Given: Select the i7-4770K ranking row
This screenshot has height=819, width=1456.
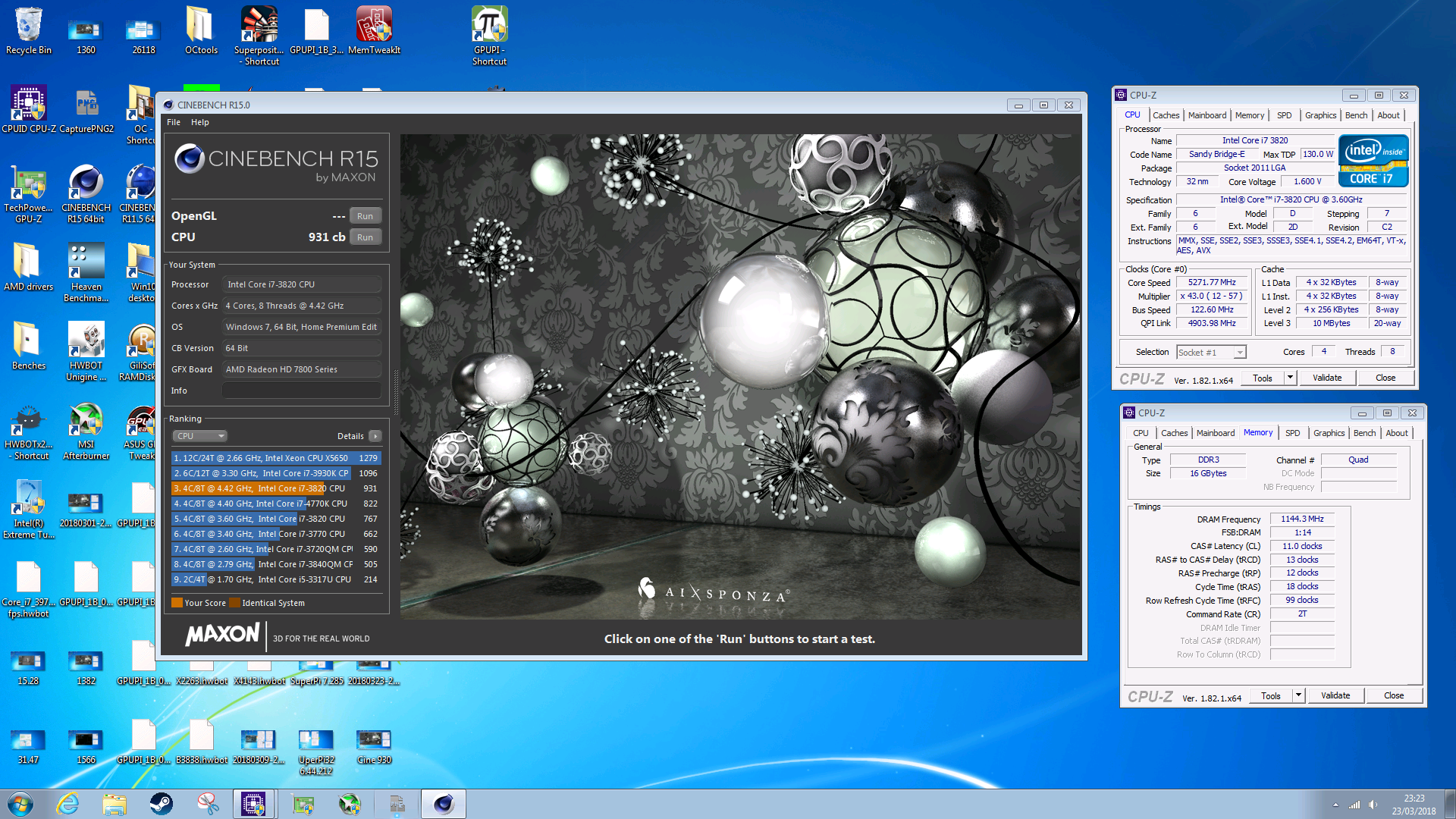Looking at the screenshot, I should coord(276,504).
